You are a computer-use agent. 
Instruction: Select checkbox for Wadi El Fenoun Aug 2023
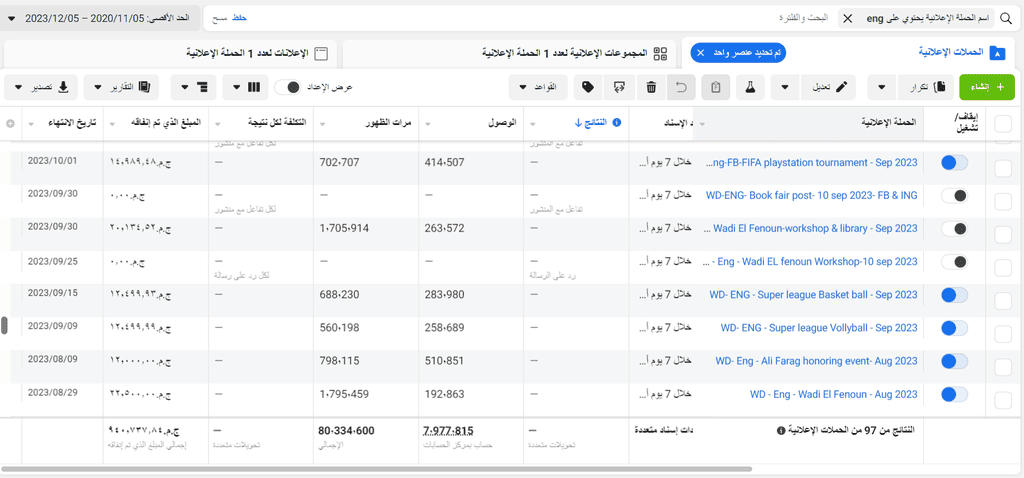tap(1002, 400)
